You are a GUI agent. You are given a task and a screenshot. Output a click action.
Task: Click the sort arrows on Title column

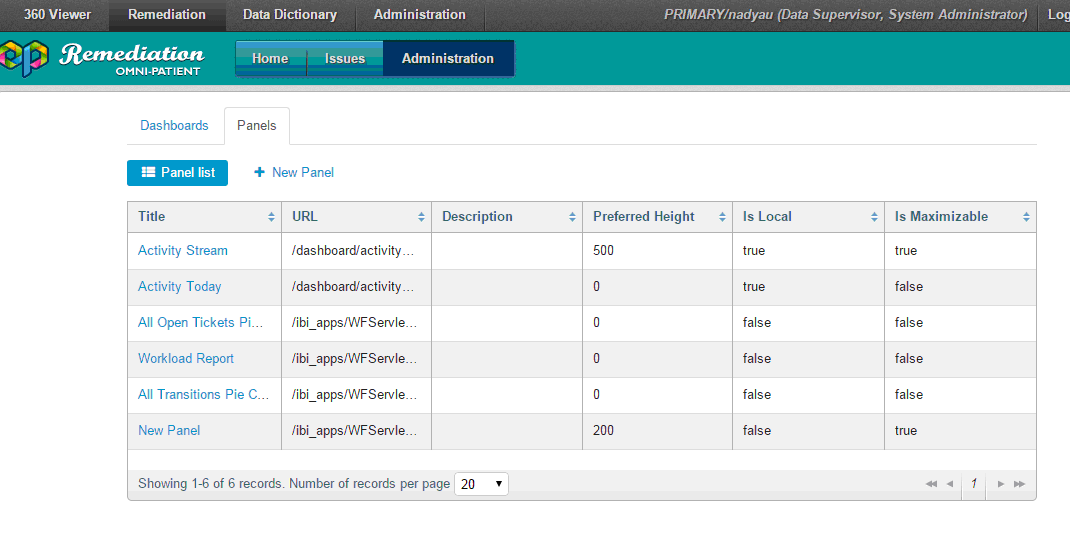[271, 217]
